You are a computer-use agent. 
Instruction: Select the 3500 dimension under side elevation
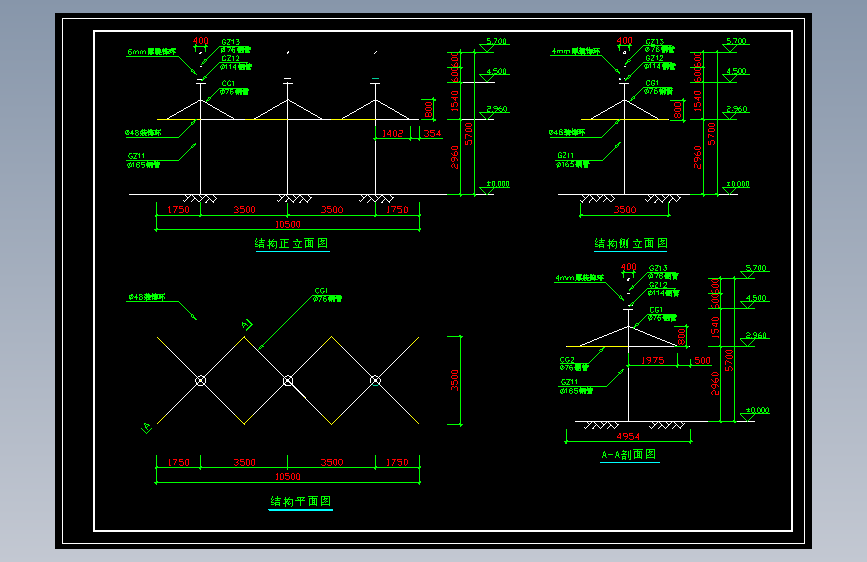tap(625, 210)
